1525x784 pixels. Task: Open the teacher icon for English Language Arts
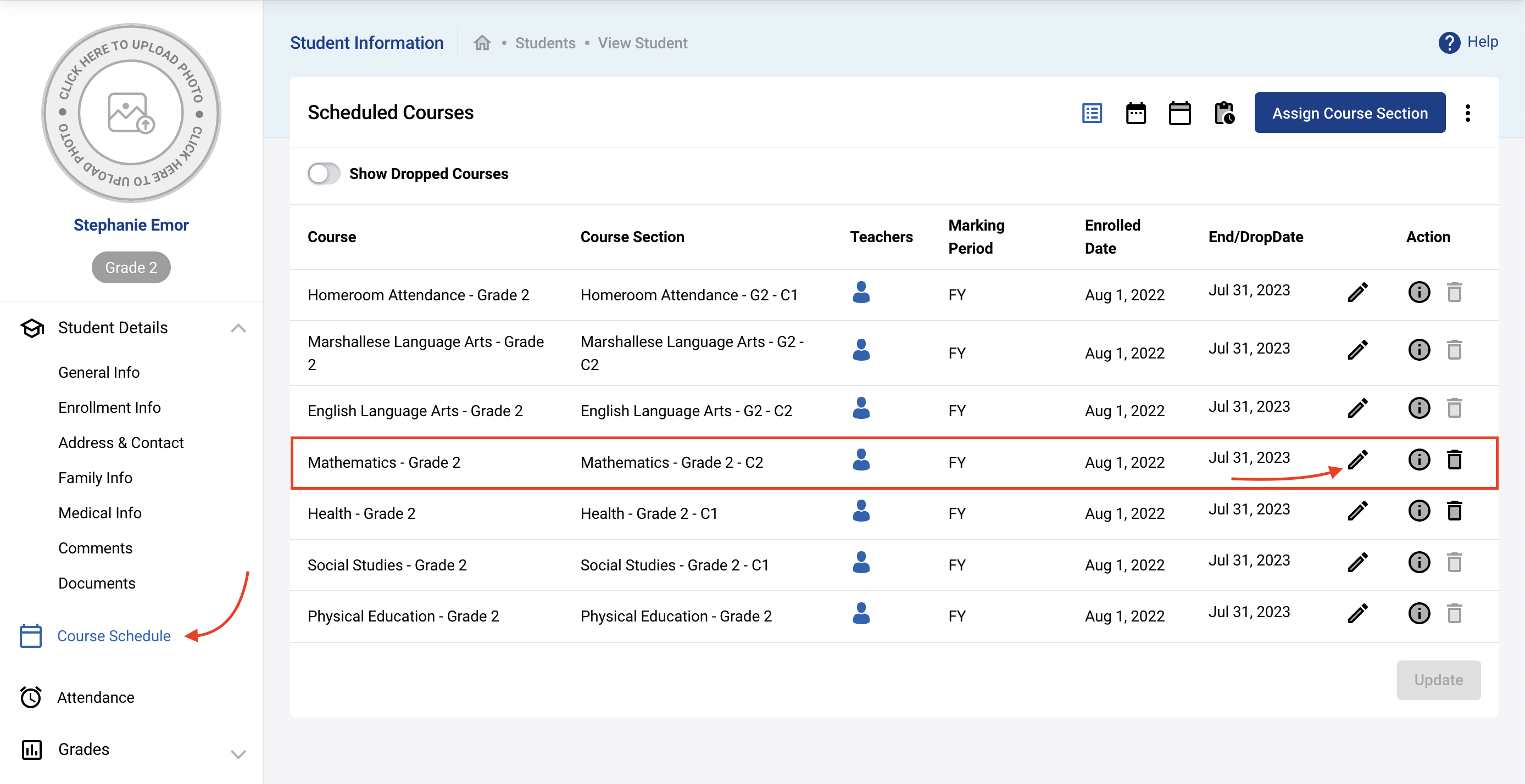coord(861,409)
